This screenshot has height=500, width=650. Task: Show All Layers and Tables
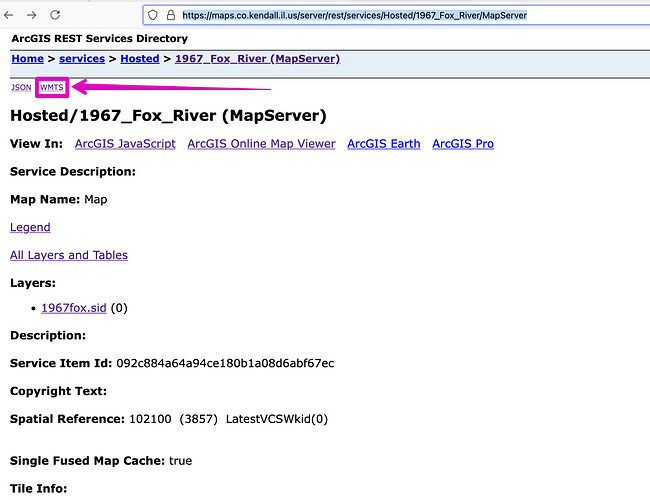click(69, 255)
